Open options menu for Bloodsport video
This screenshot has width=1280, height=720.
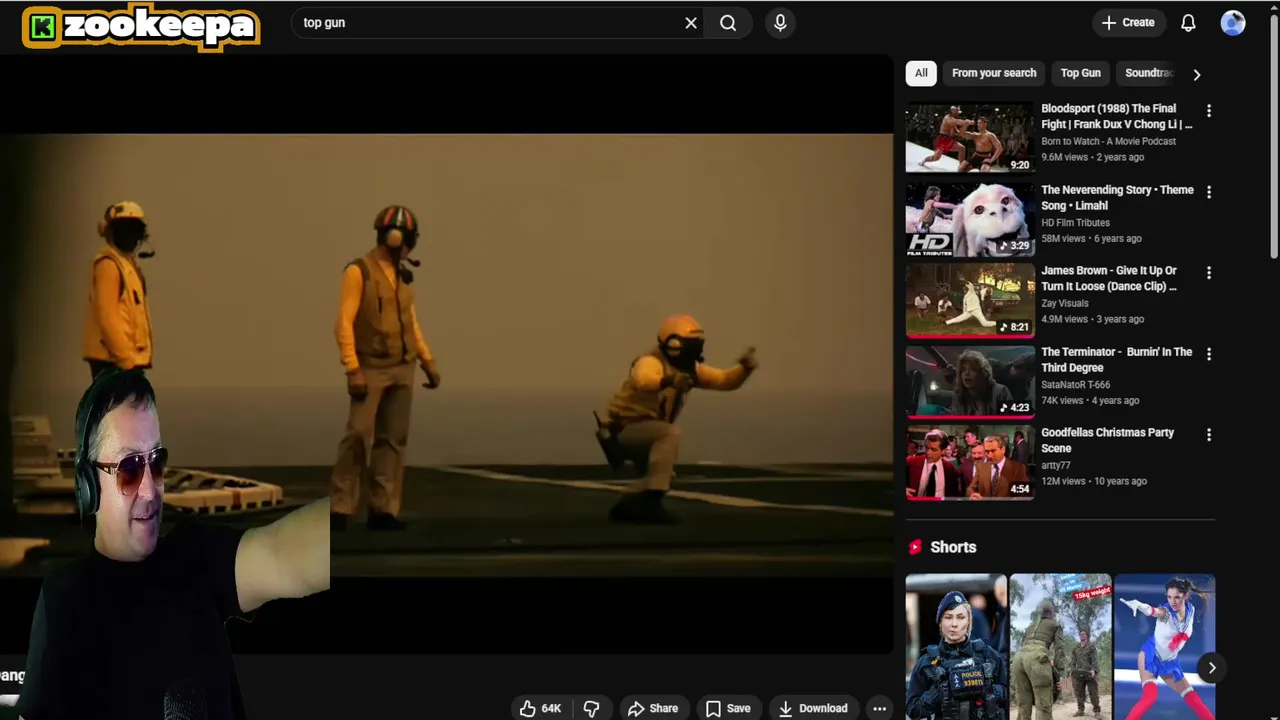point(1208,111)
